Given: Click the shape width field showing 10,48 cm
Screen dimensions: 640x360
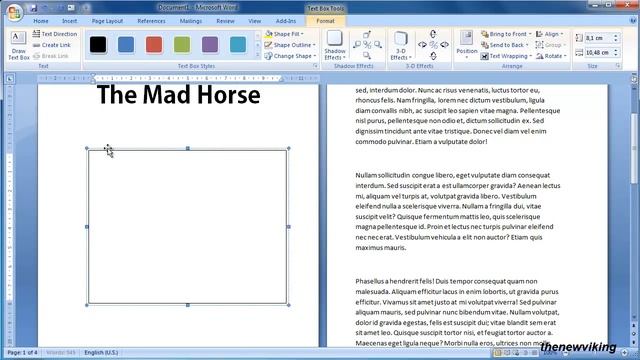Looking at the screenshot, I should (598, 52).
